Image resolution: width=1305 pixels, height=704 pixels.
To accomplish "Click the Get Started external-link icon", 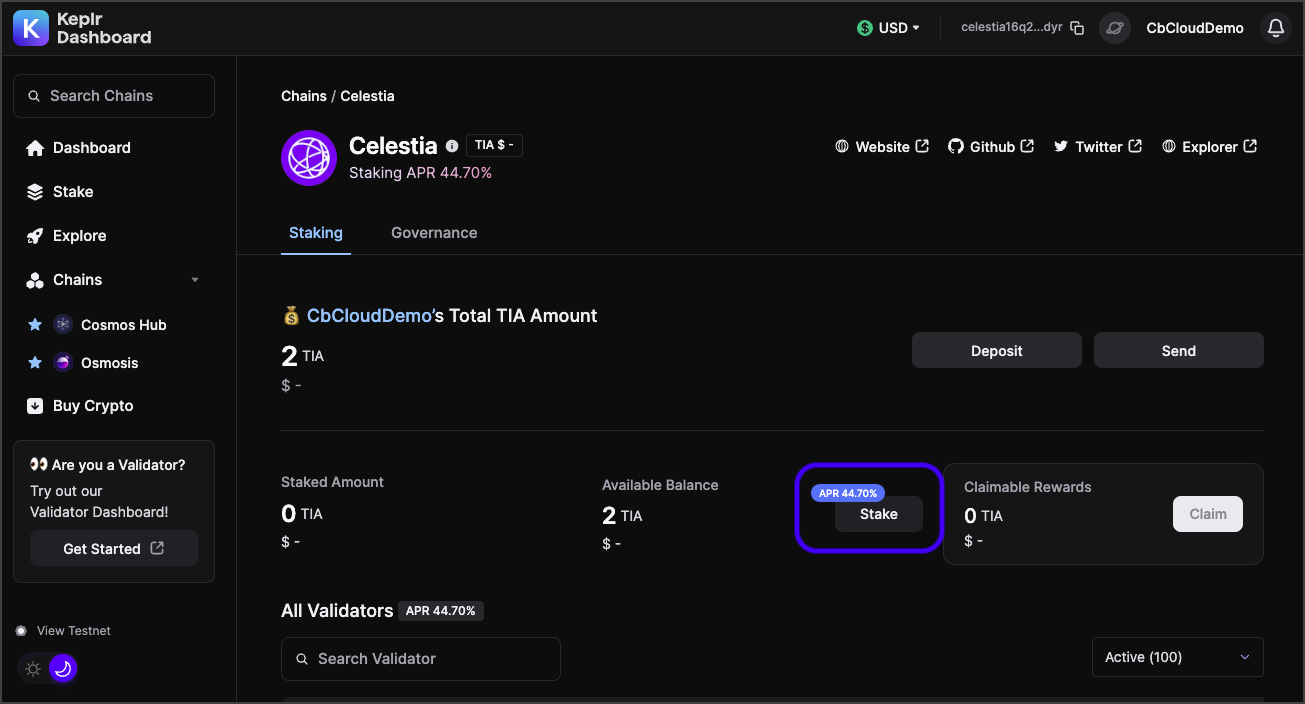I will 157,548.
